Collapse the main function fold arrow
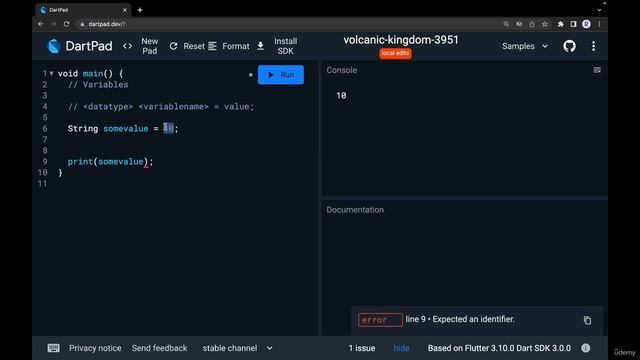The image size is (640, 360). [51, 73]
